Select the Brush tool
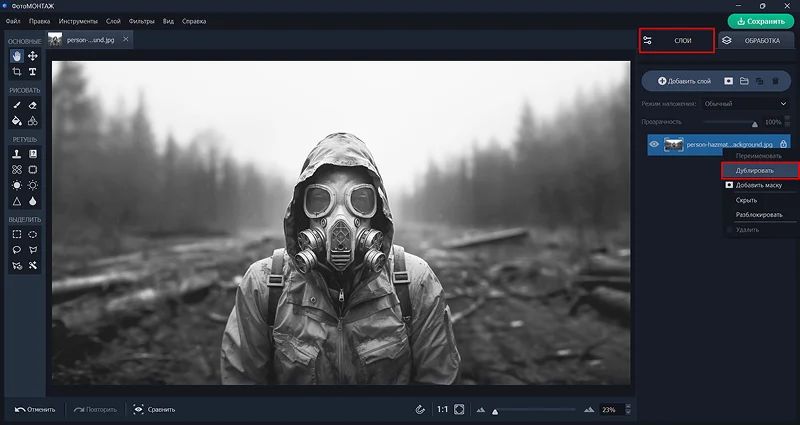The width and height of the screenshot is (800, 425). coord(17,105)
